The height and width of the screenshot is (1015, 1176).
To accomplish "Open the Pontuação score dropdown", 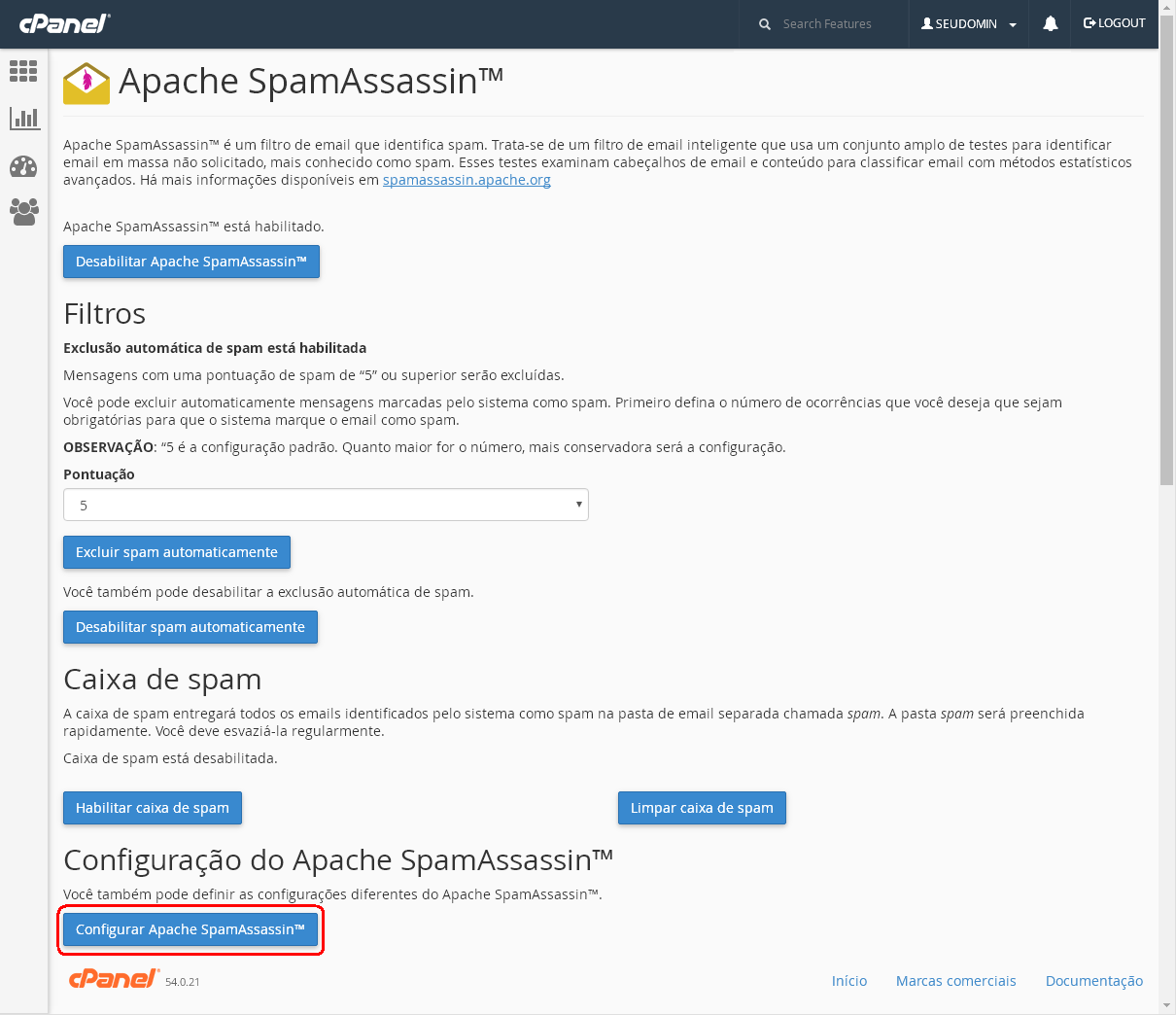I will (x=326, y=505).
